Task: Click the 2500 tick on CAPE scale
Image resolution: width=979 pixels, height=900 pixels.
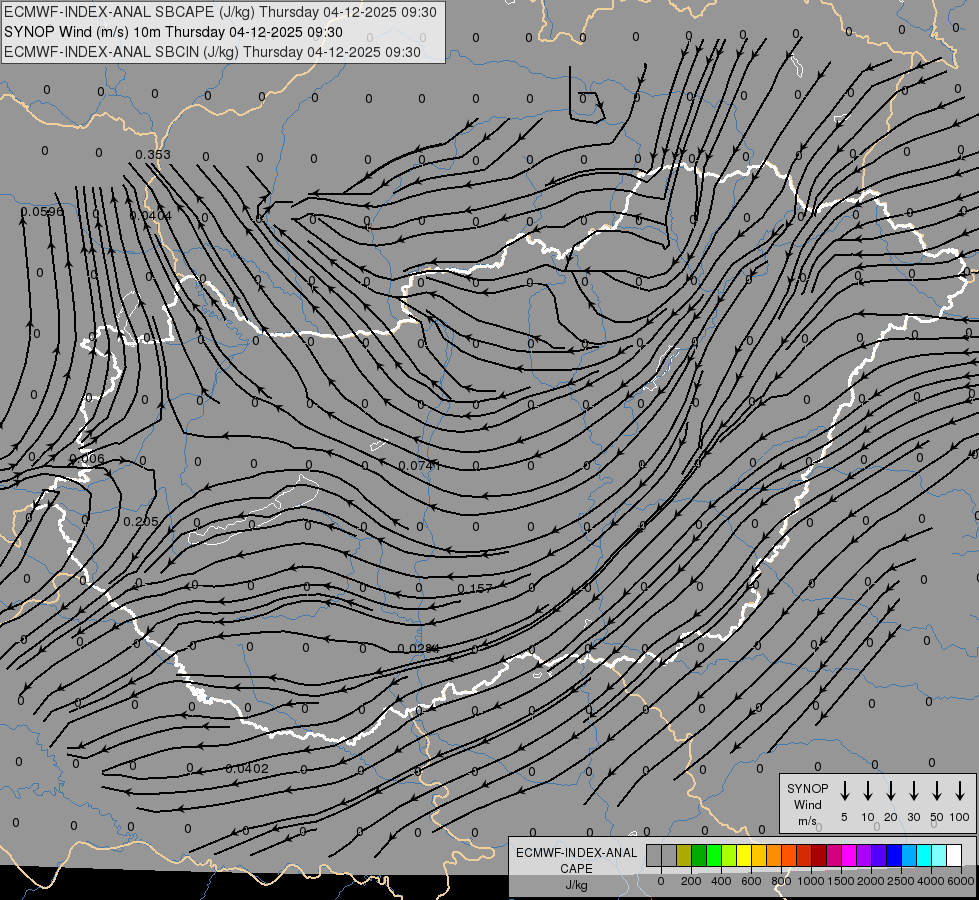Action: click(x=901, y=881)
